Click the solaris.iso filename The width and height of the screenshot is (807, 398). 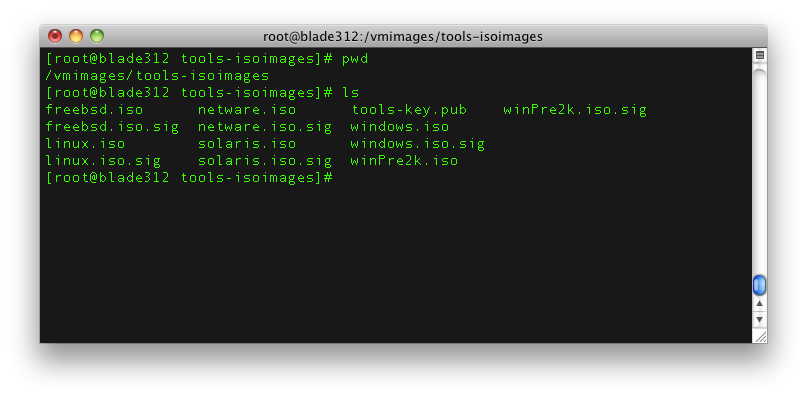[247, 144]
